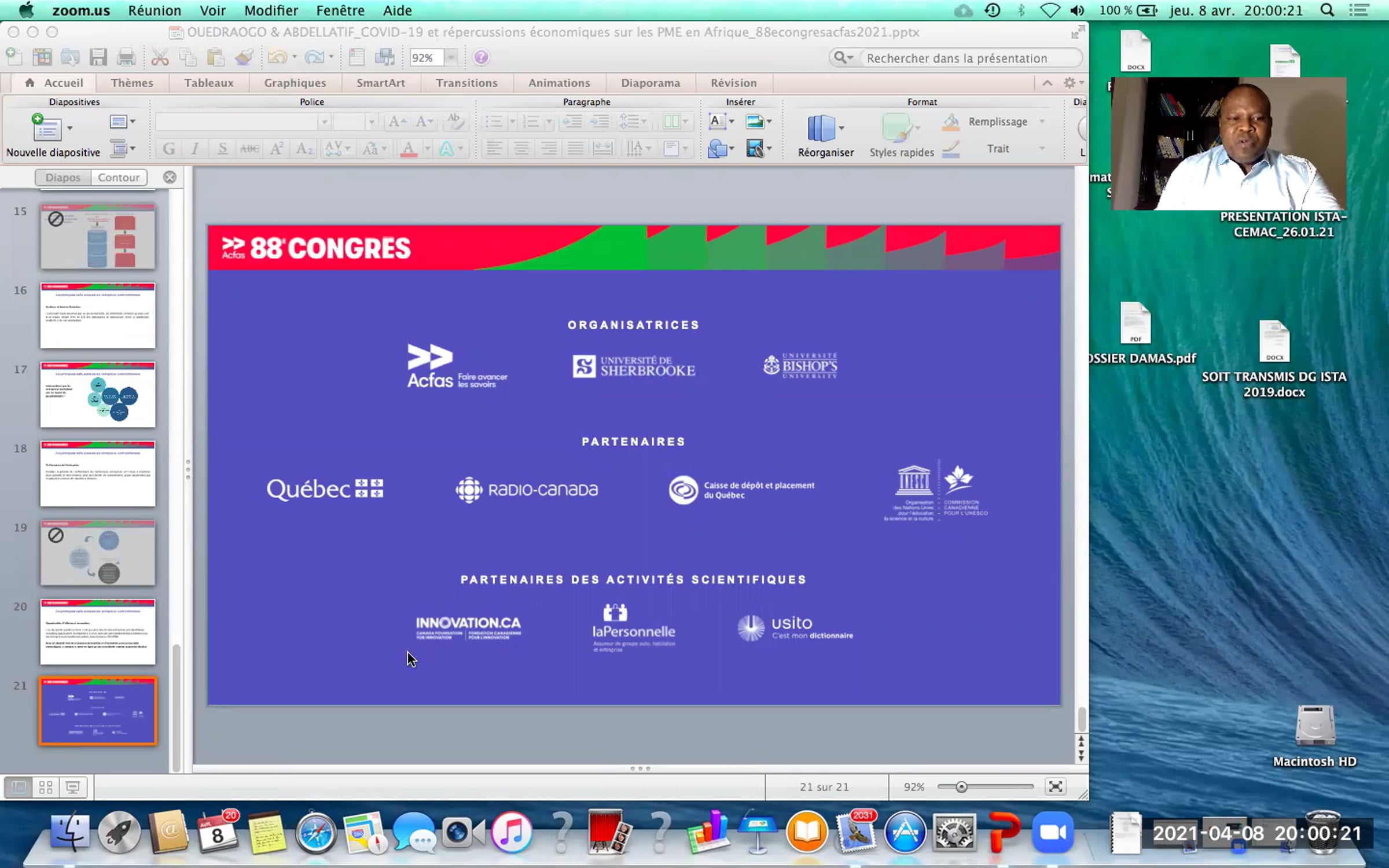Click the Rechercher dans la présentation field
The width and height of the screenshot is (1389, 868).
pyautogui.click(x=956, y=58)
